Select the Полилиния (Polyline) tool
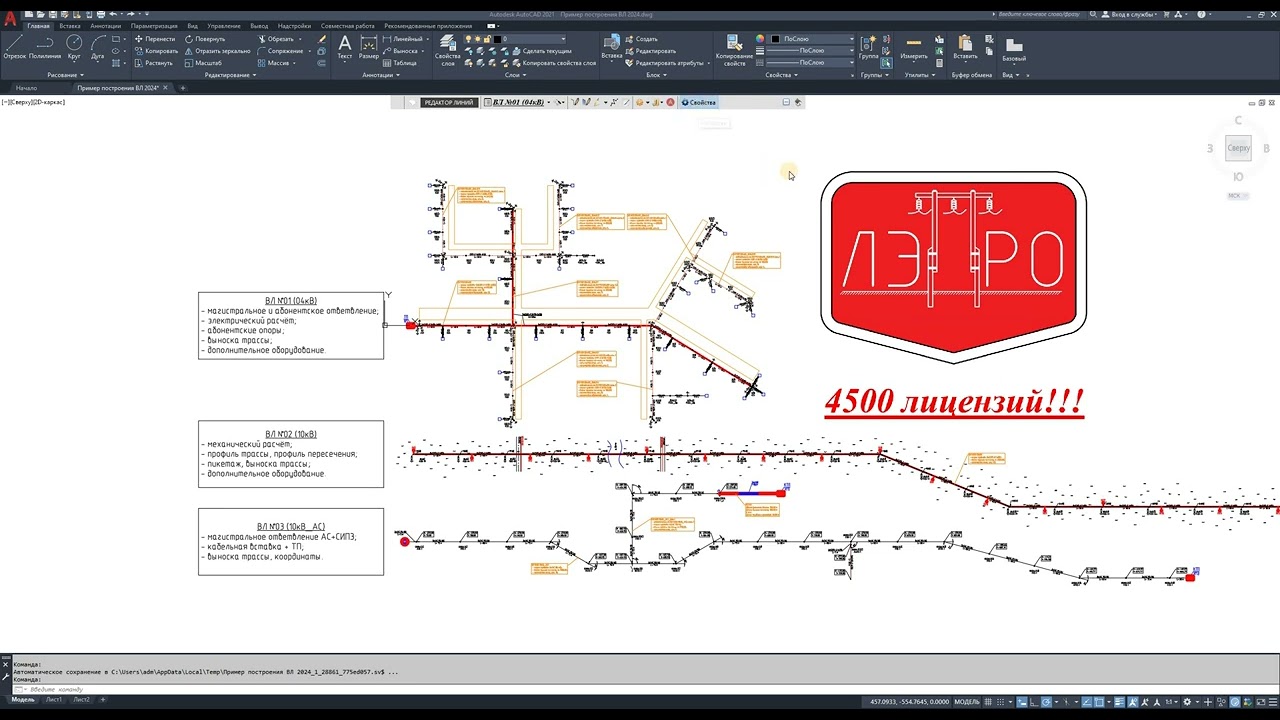The width and height of the screenshot is (1280, 720). [45, 46]
